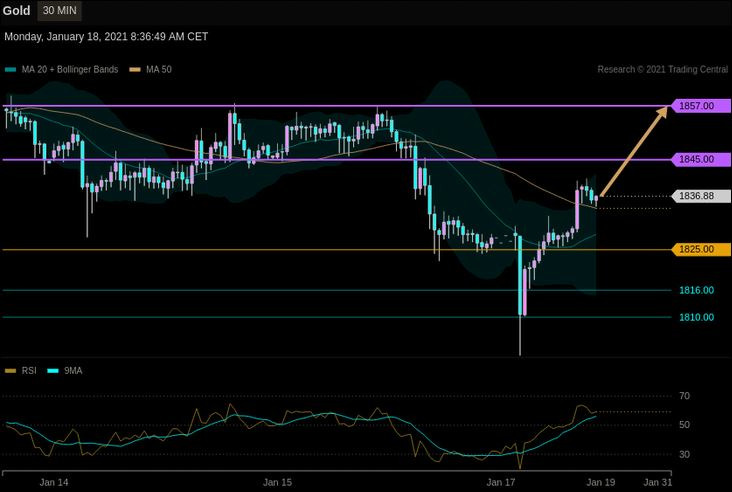This screenshot has height=492, width=732.
Task: Click the Research © 2021 Trading Central text
Action: click(662, 70)
